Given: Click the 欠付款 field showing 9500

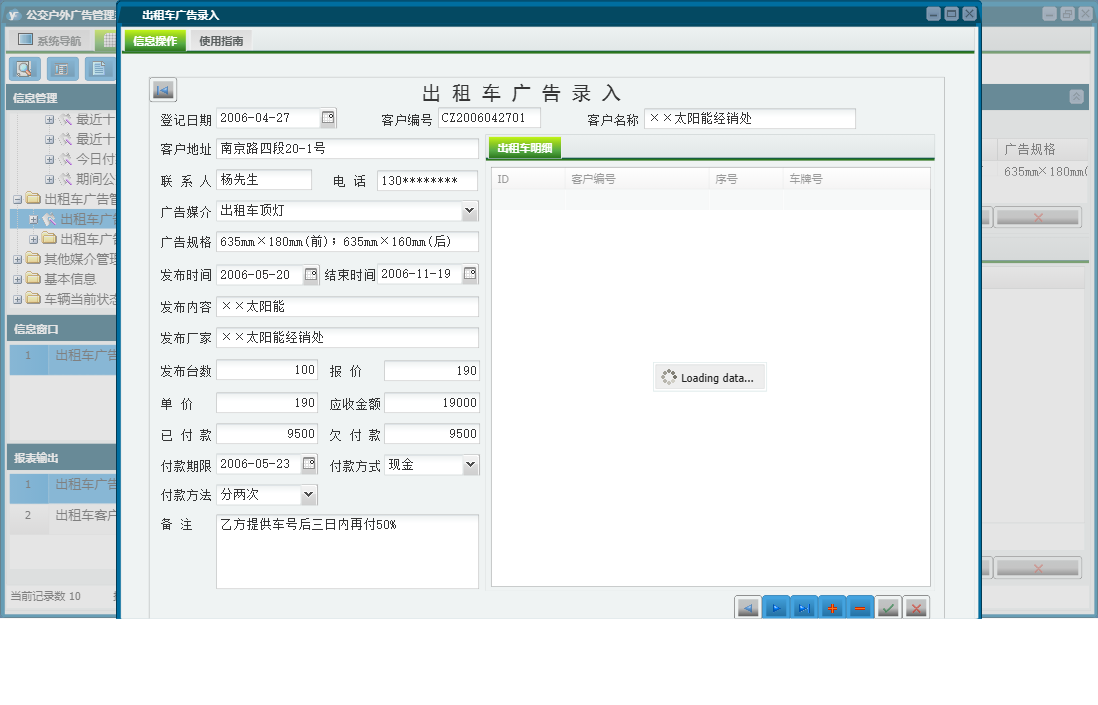Looking at the screenshot, I should point(431,434).
